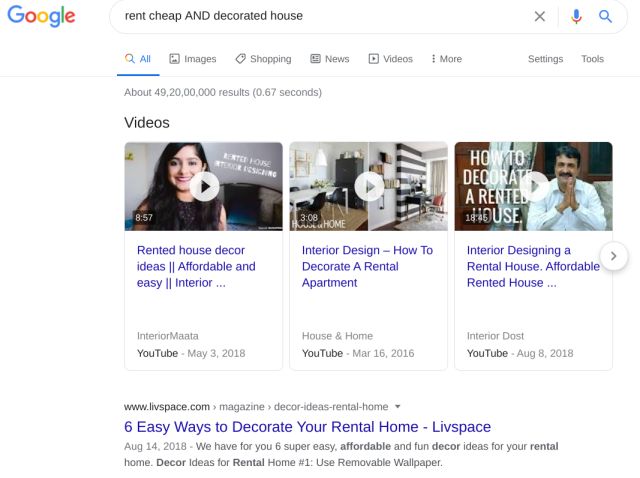The width and height of the screenshot is (640, 478).
Task: Submit search with the magnifying glass icon
Action: point(605,16)
